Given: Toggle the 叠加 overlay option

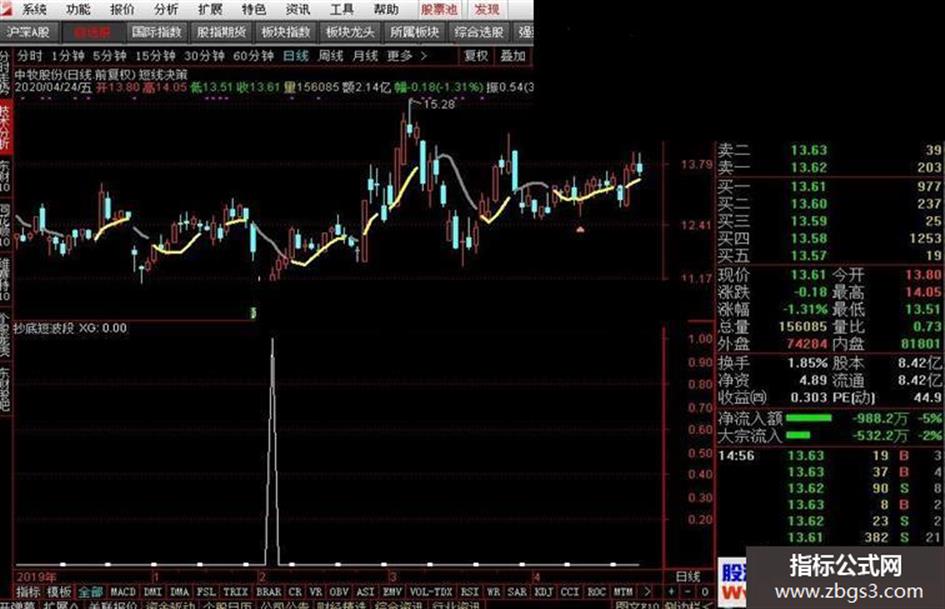Looking at the screenshot, I should coord(513,56).
